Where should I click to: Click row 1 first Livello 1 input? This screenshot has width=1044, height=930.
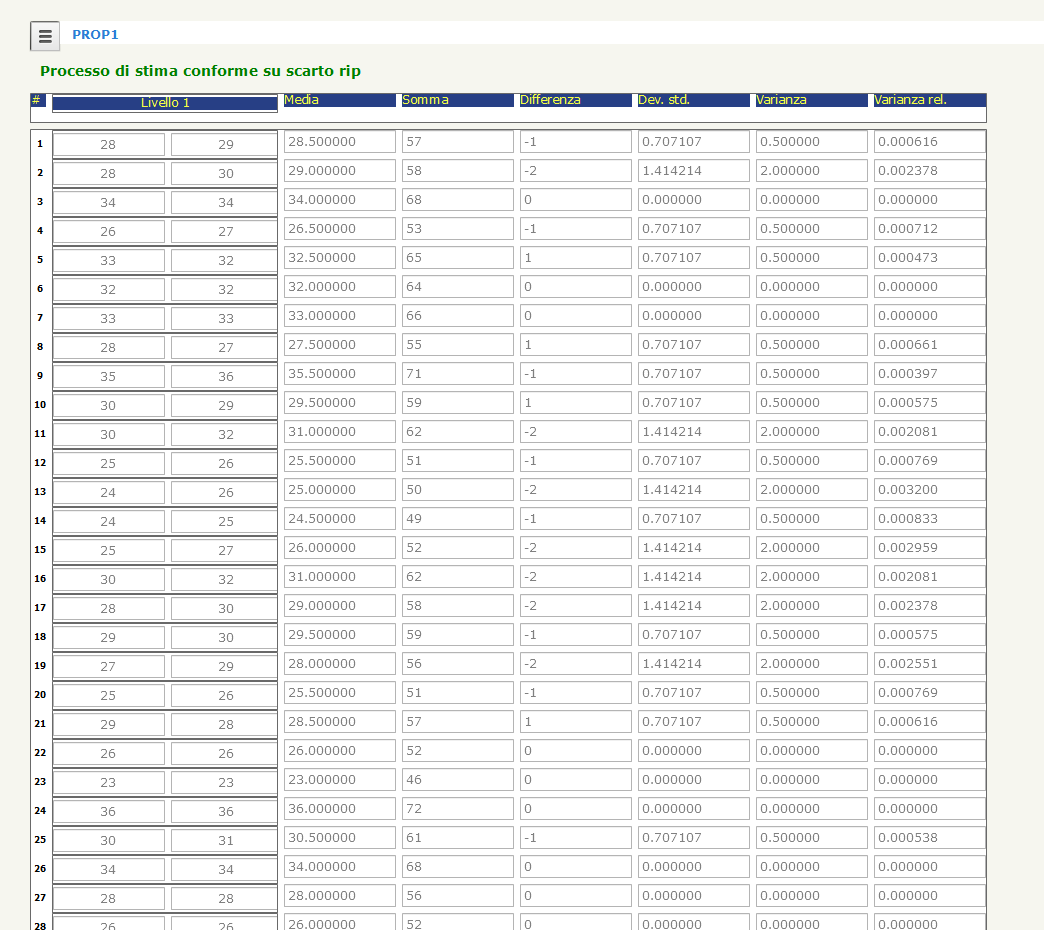coord(108,145)
